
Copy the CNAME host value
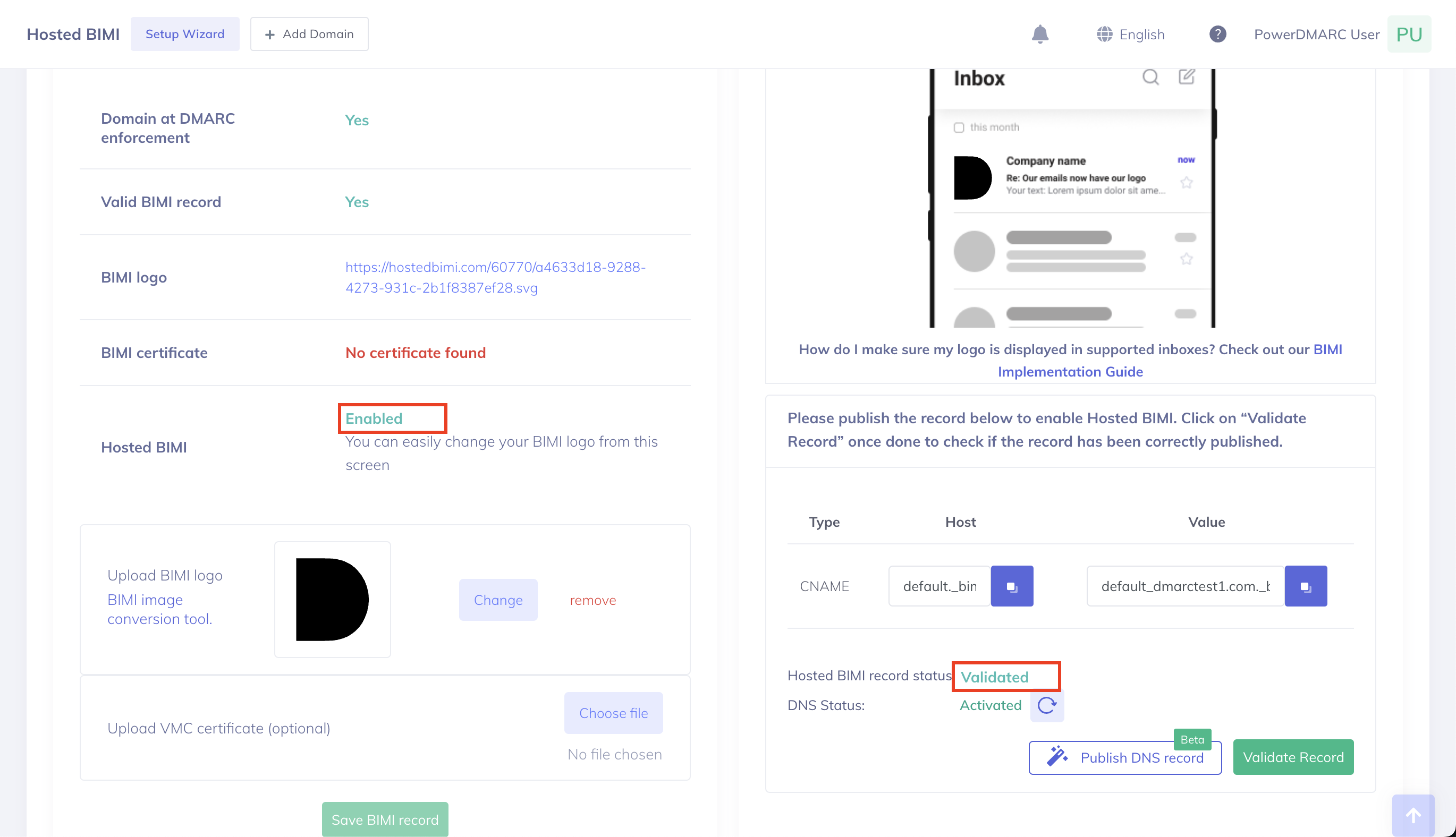tap(1011, 586)
